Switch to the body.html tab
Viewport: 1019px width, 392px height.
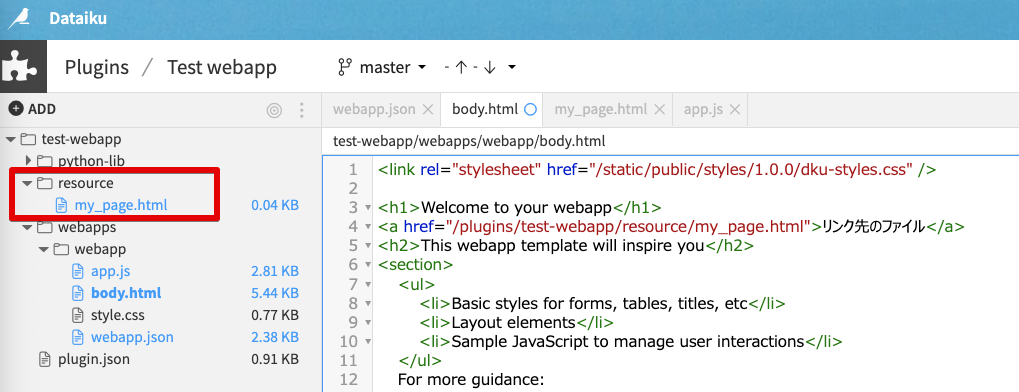485,109
